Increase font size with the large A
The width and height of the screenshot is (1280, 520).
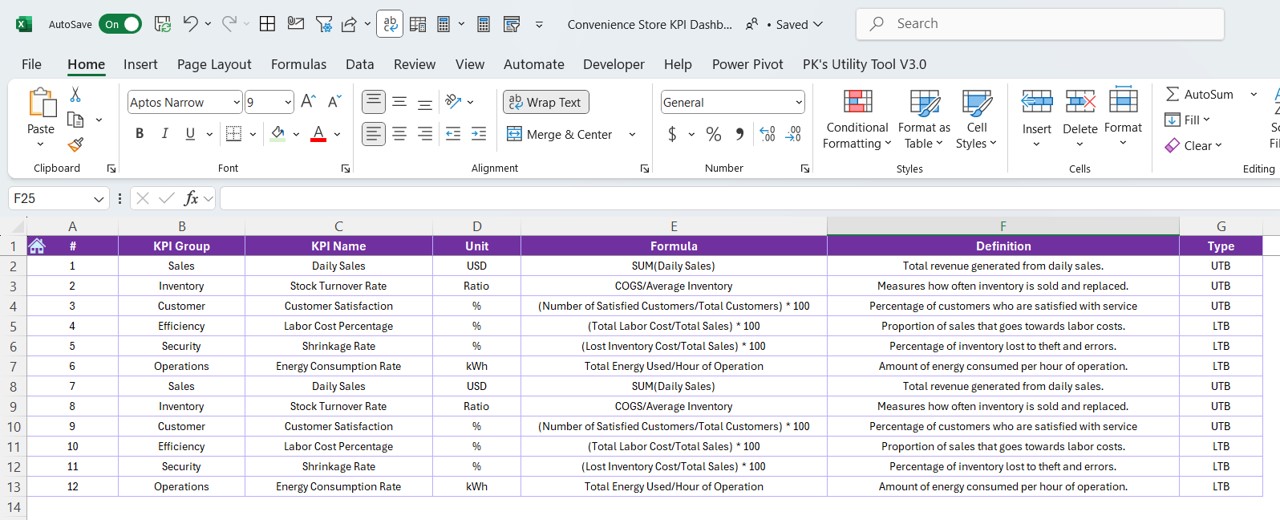coord(308,102)
